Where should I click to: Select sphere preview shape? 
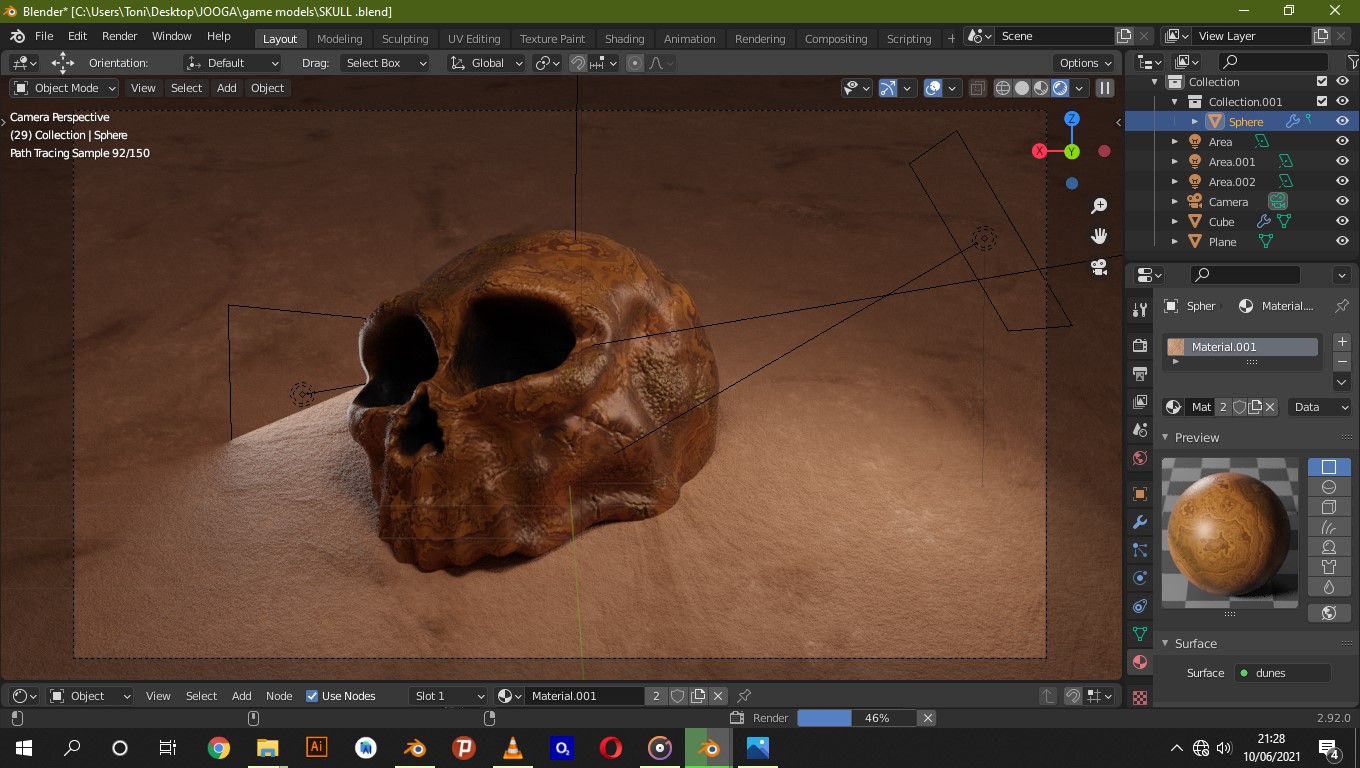[x=1329, y=487]
